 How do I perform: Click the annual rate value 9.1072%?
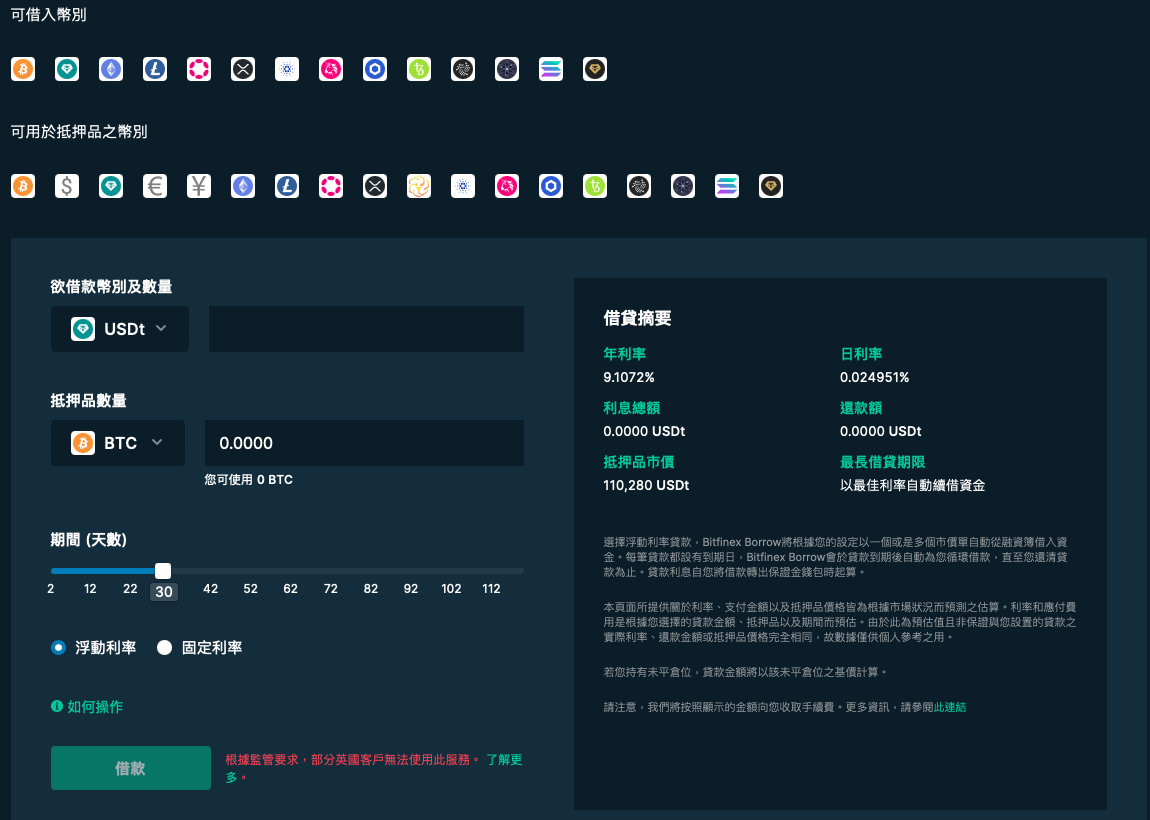(629, 377)
